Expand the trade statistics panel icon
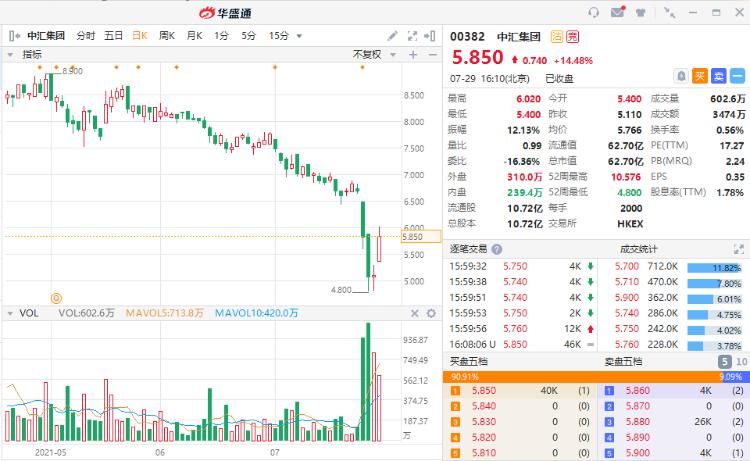The width and height of the screenshot is (750, 461). (x=739, y=249)
